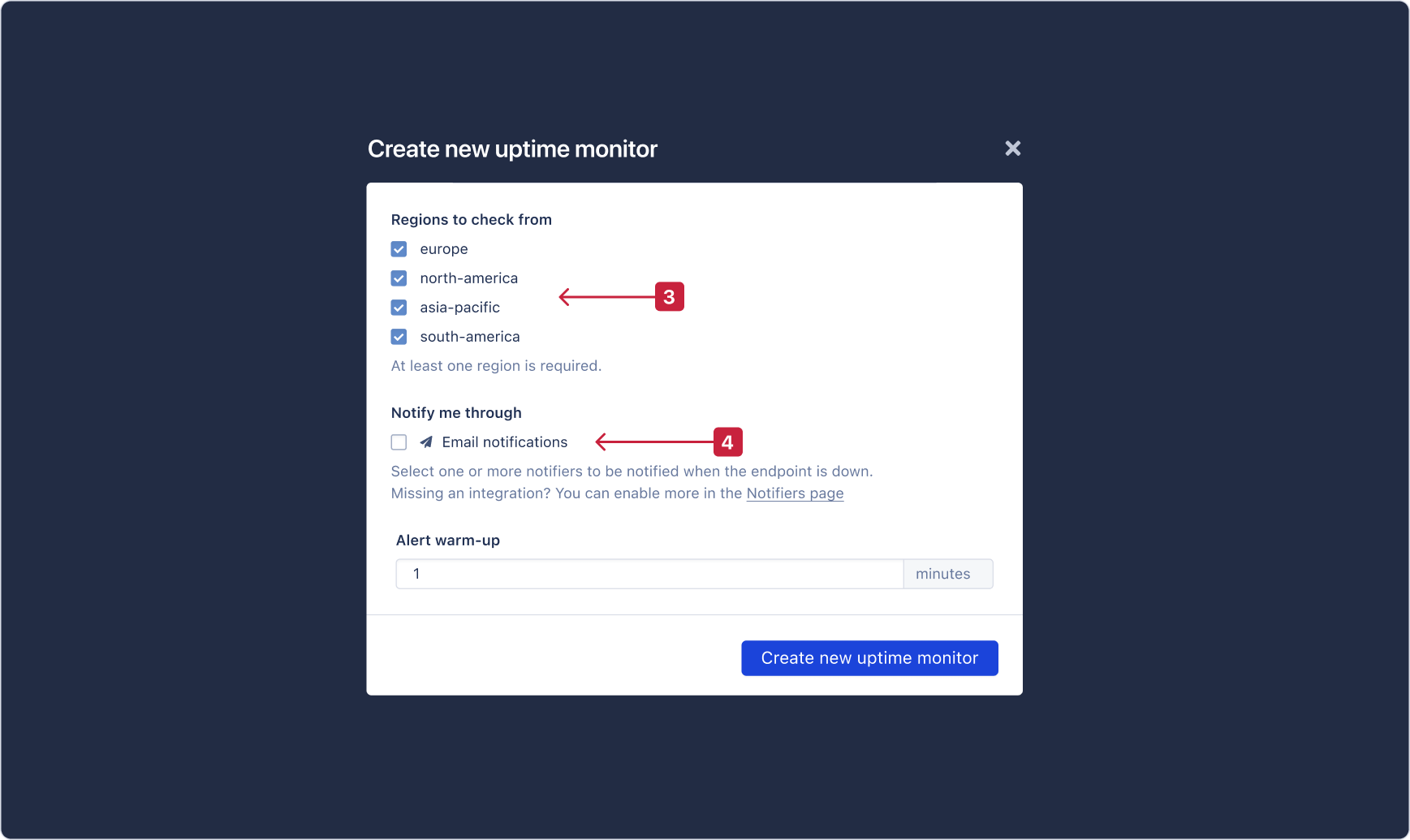Viewport: 1410px width, 840px height.
Task: Click the red badge labeled 4
Action: (x=727, y=442)
